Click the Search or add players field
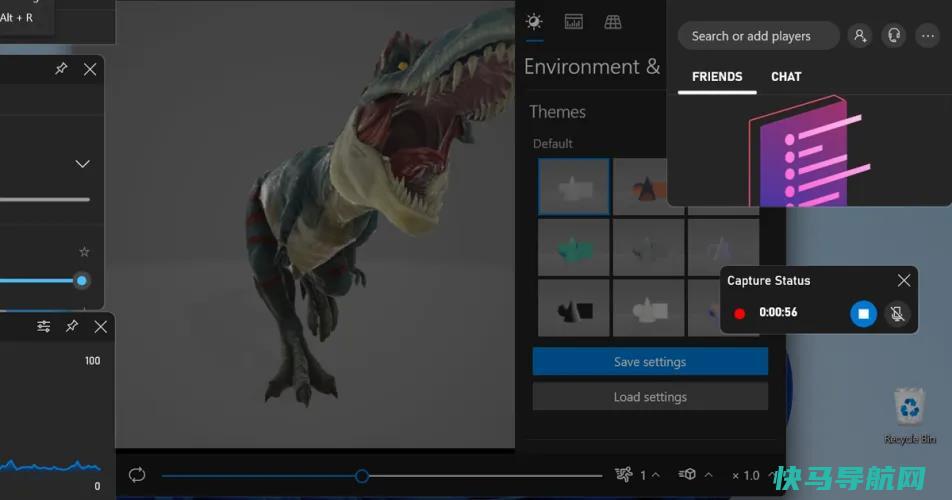Viewport: 952px width, 500px height. tap(758, 36)
